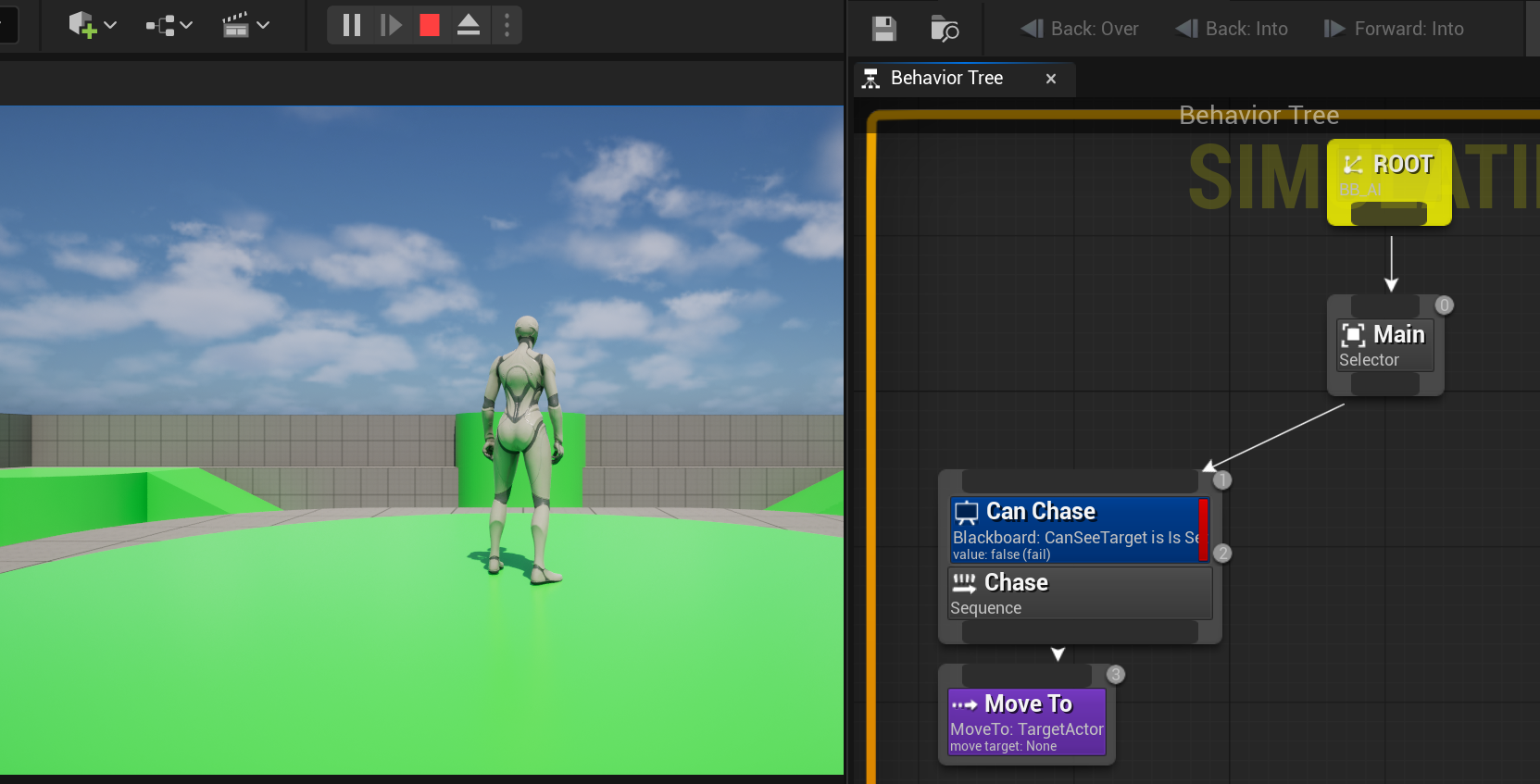Open the Cinematics dropdown arrow
Screen dimensions: 1540x784
pyautogui.click(x=263, y=25)
